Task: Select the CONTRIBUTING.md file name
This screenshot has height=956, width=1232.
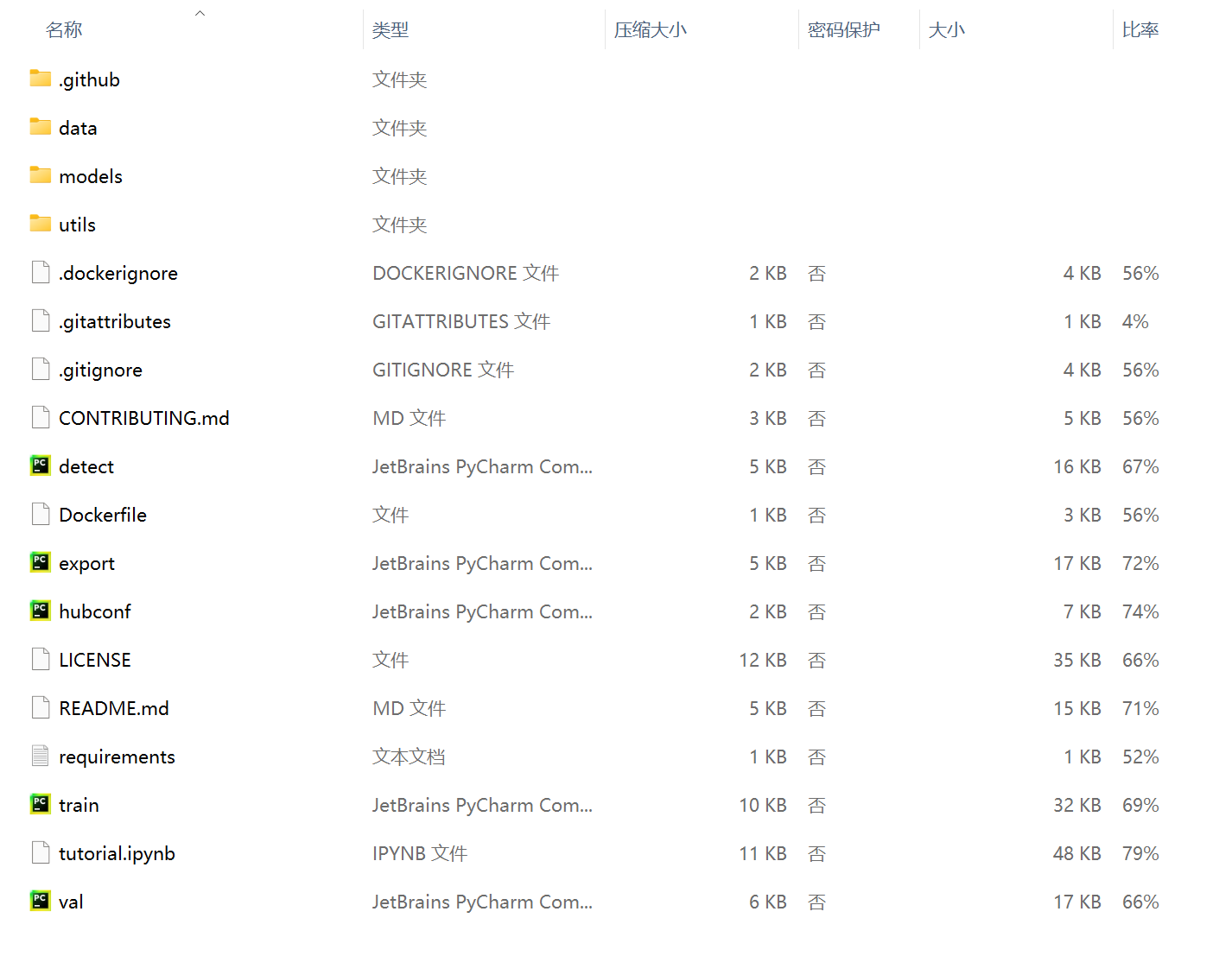Action: [x=144, y=418]
